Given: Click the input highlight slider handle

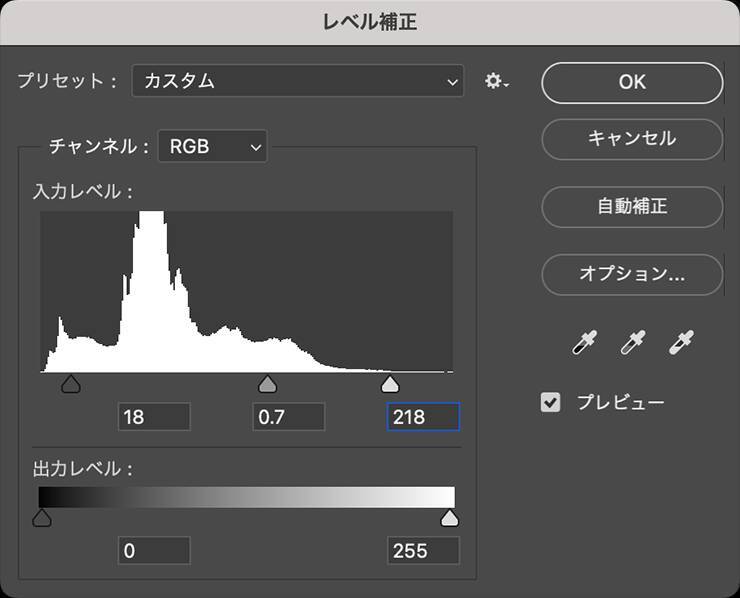Looking at the screenshot, I should 391,385.
